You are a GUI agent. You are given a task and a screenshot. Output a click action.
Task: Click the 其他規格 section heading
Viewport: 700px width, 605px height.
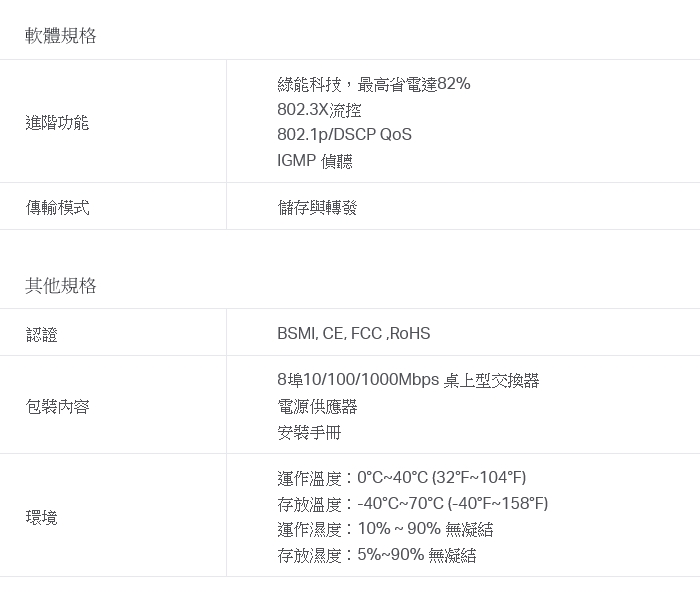(x=61, y=286)
